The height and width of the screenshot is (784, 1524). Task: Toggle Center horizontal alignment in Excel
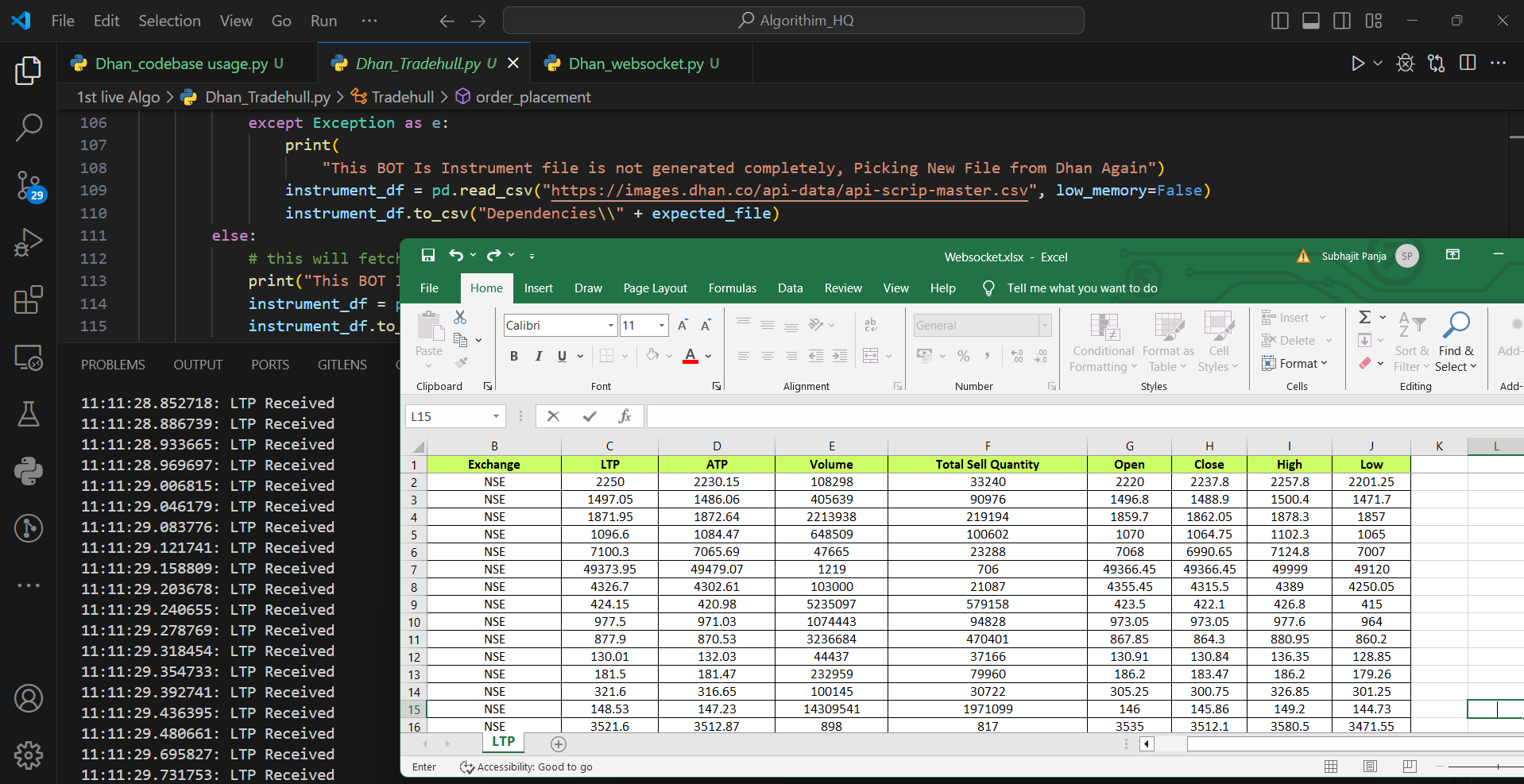pyautogui.click(x=768, y=356)
